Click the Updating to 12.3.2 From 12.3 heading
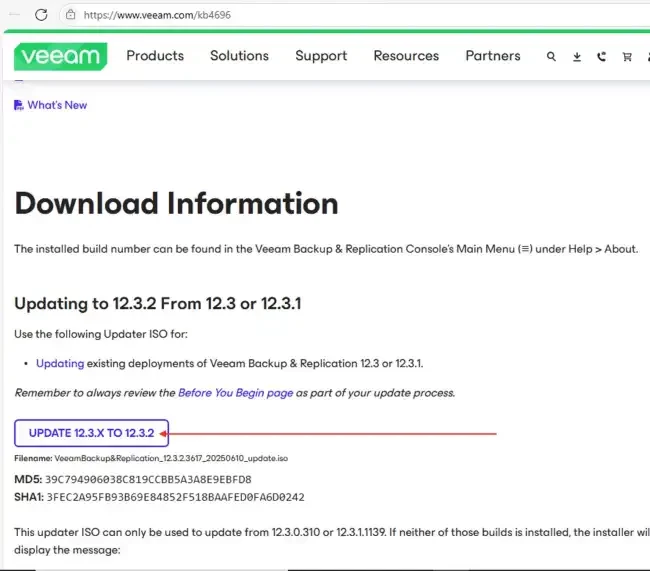 click(x=158, y=304)
